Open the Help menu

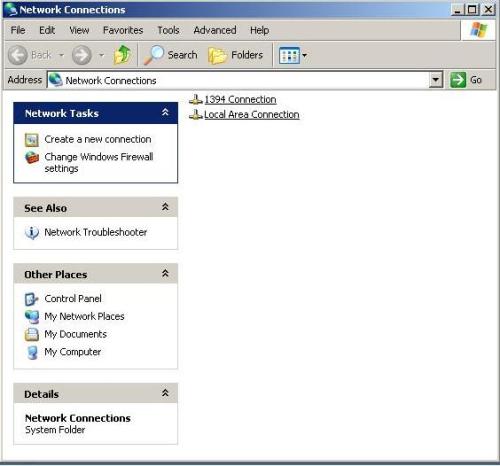point(260,30)
